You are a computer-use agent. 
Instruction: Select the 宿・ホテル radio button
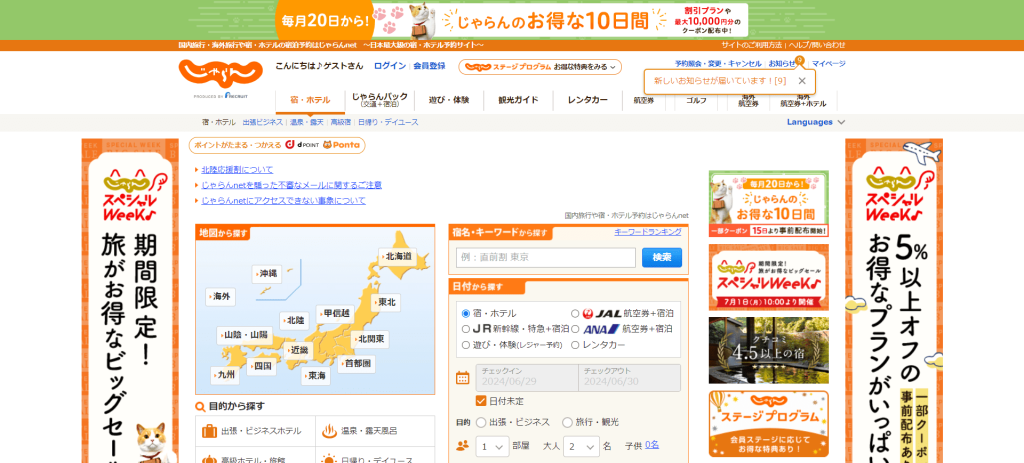point(466,313)
